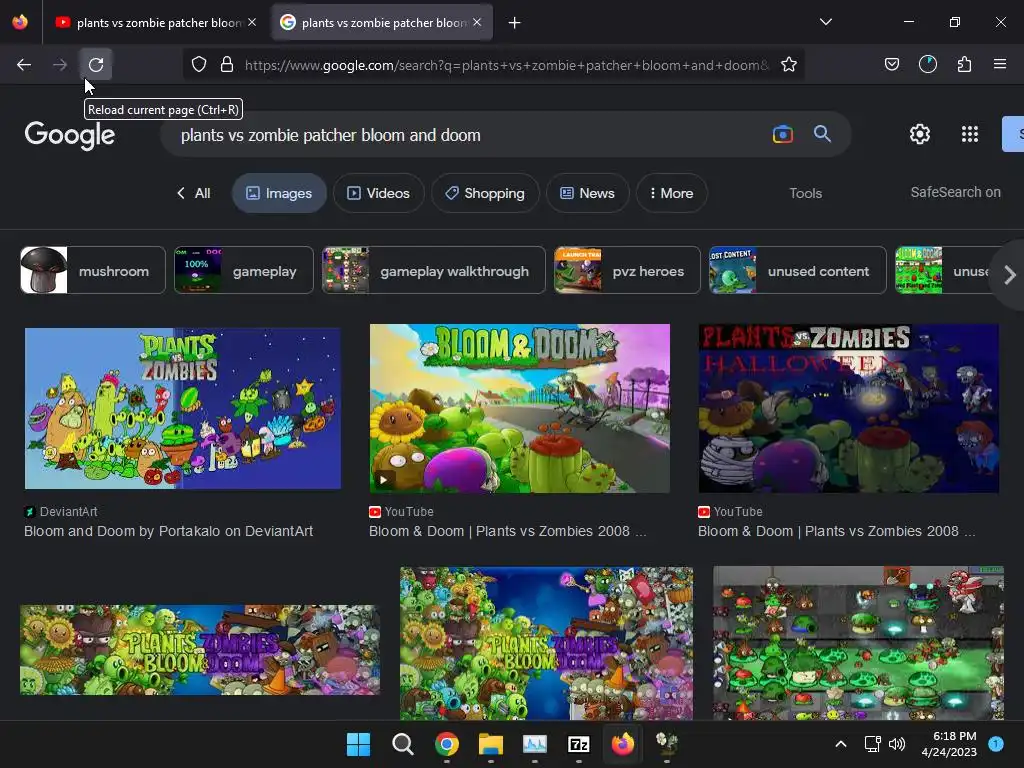Open the taskbar clock showing 6:18 PM

(x=950, y=744)
